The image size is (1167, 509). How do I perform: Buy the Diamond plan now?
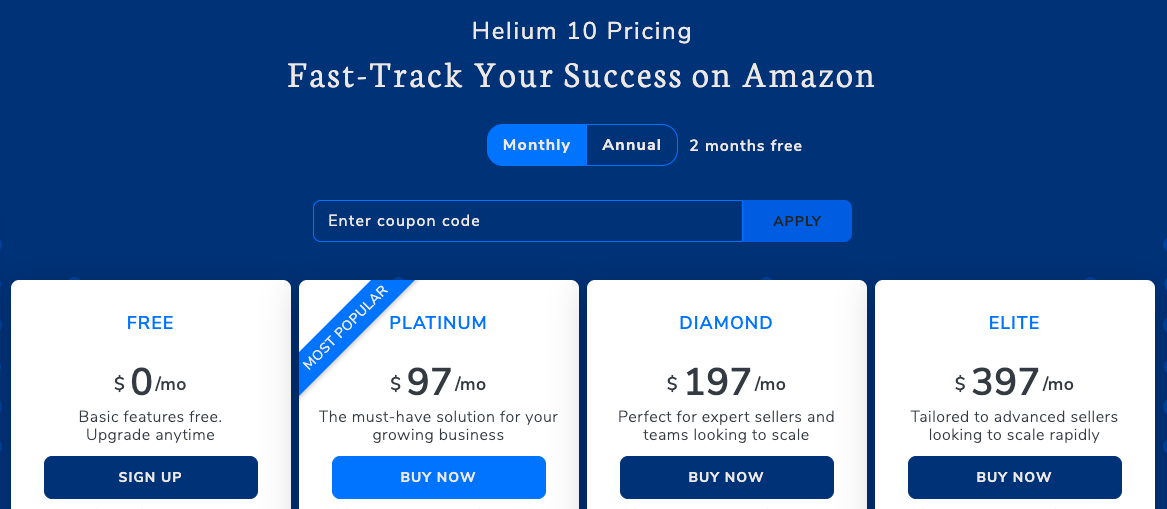pos(726,477)
